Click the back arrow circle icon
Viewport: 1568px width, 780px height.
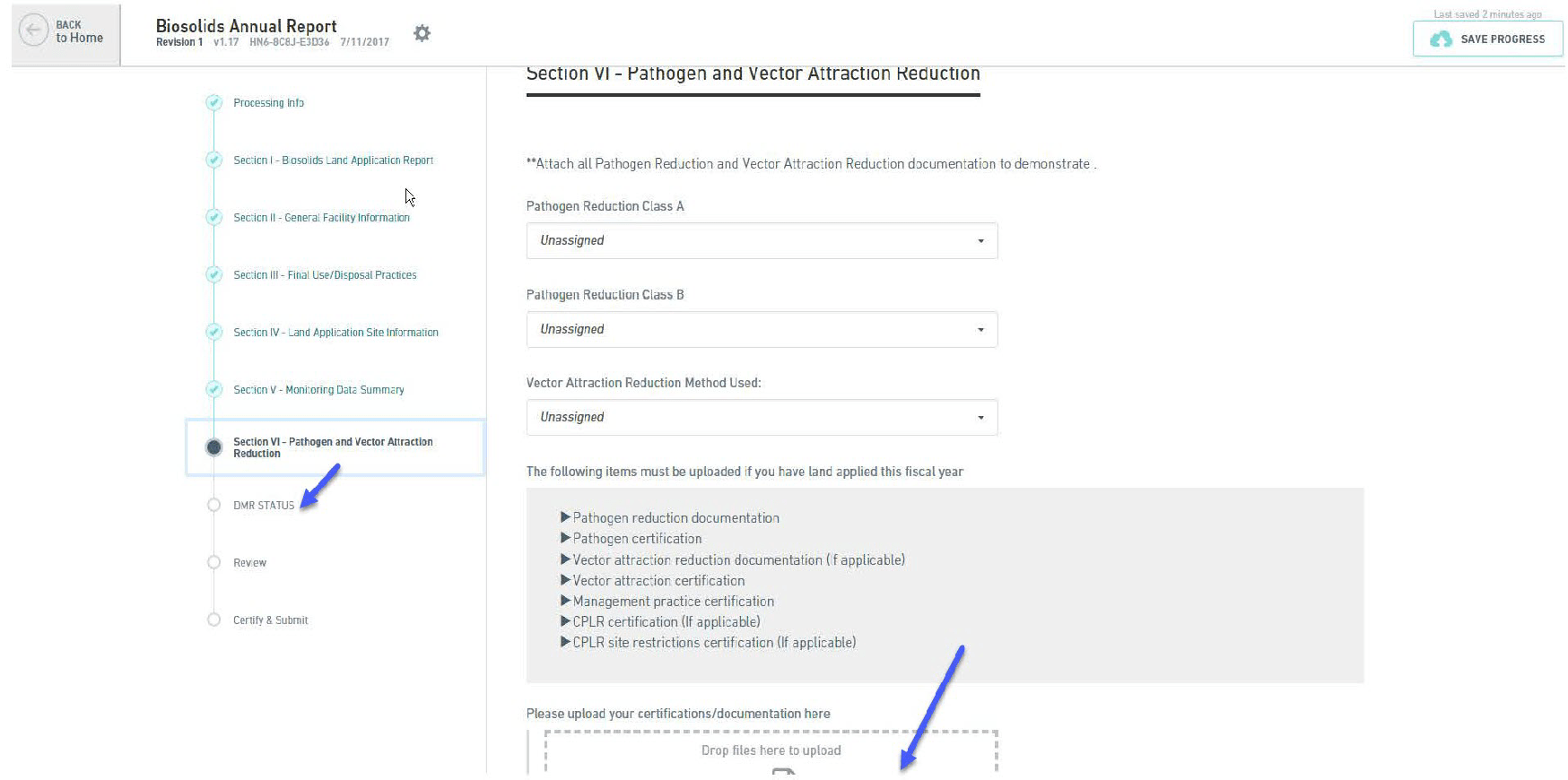coord(33,30)
